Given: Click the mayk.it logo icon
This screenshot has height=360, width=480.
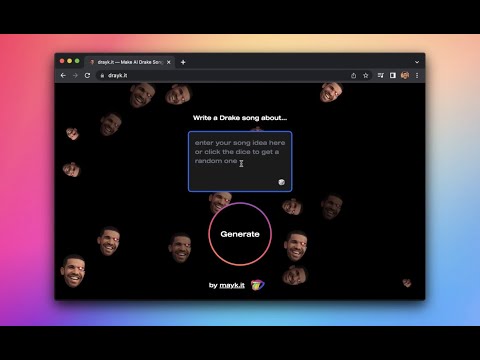Looking at the screenshot, I should pos(257,285).
